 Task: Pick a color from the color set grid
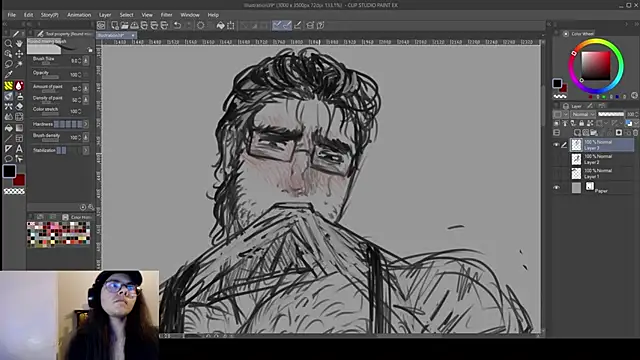coord(58,234)
